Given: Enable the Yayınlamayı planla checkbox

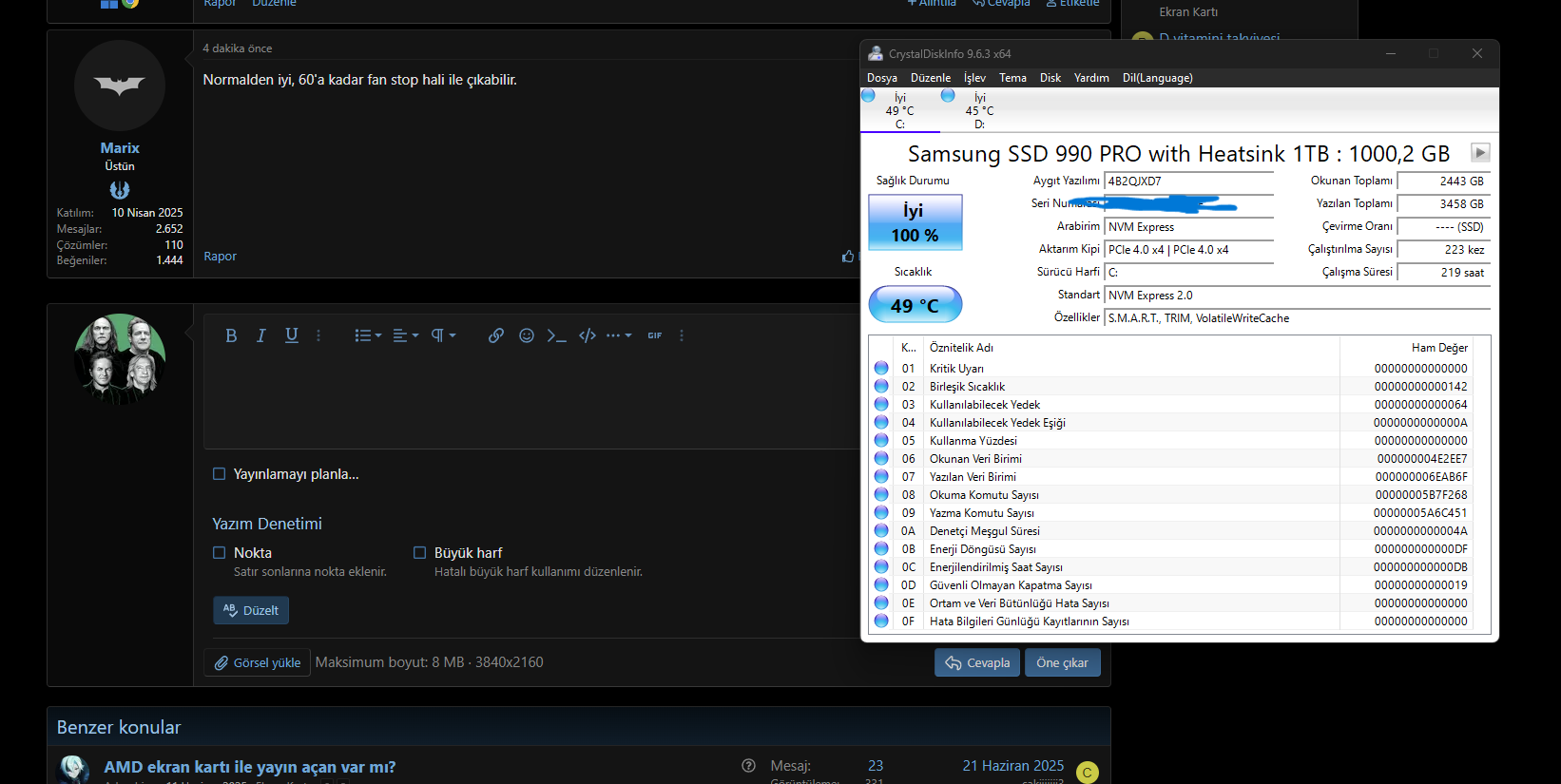Looking at the screenshot, I should click(219, 474).
